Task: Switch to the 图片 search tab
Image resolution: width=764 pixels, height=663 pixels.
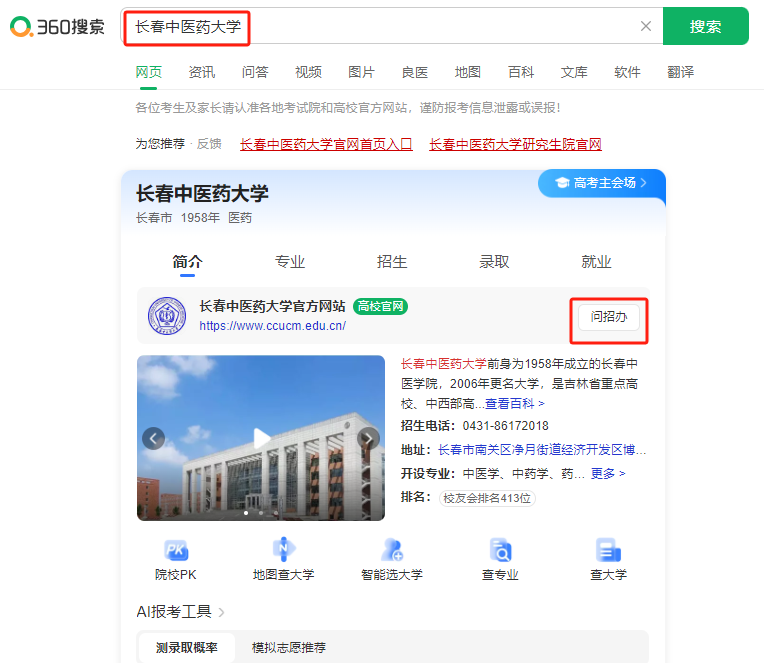Action: click(x=361, y=72)
